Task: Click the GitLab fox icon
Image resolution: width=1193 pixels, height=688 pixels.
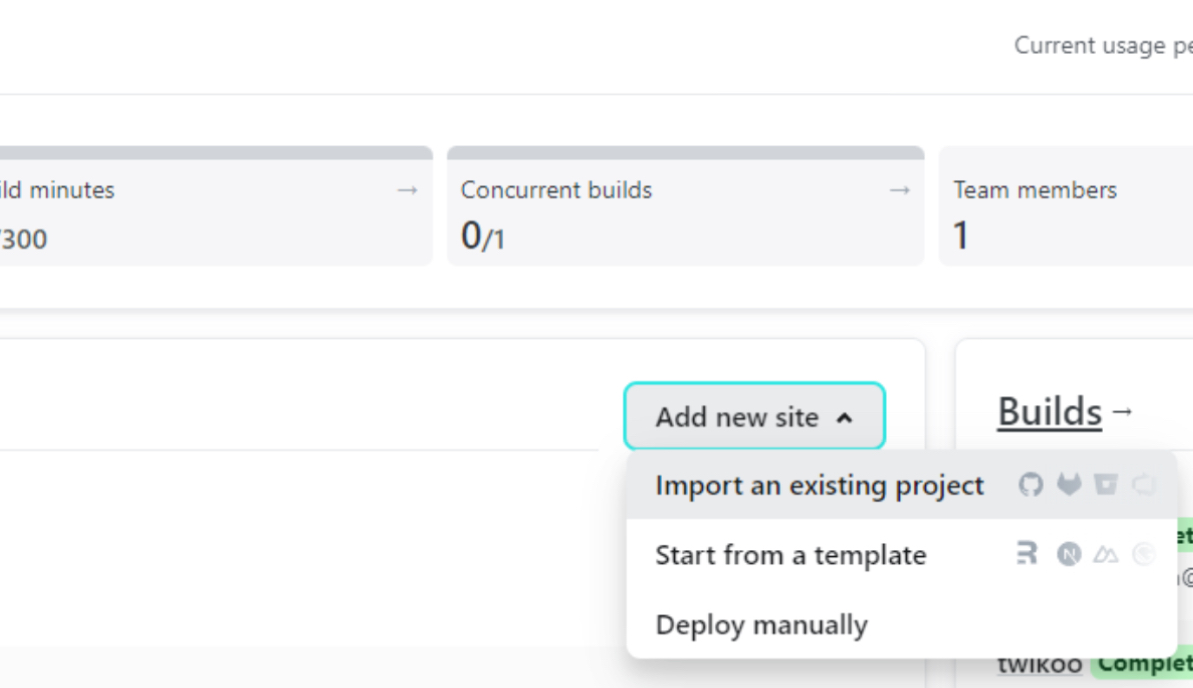Action: (x=1069, y=484)
